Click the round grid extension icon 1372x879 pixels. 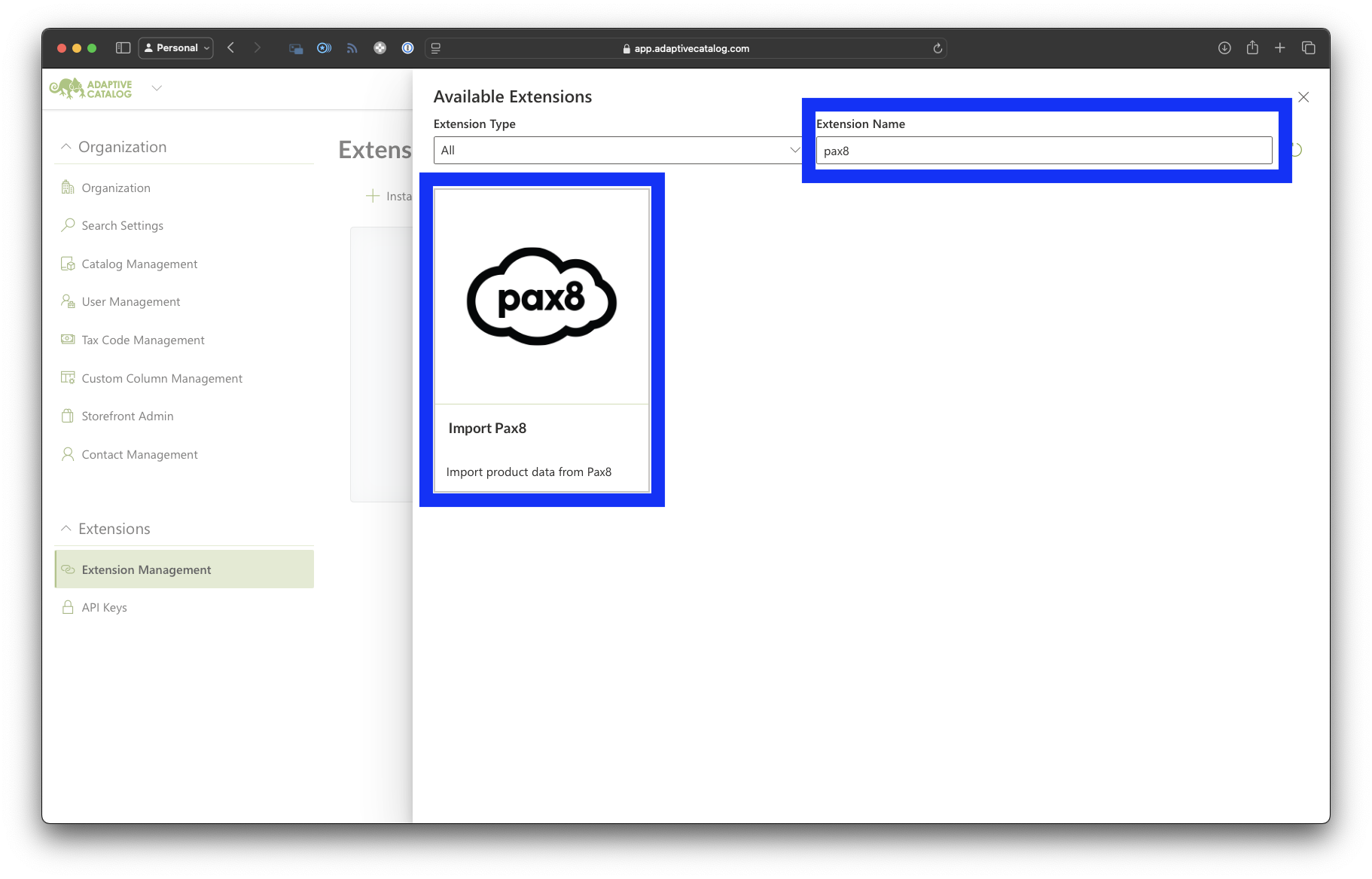(380, 48)
